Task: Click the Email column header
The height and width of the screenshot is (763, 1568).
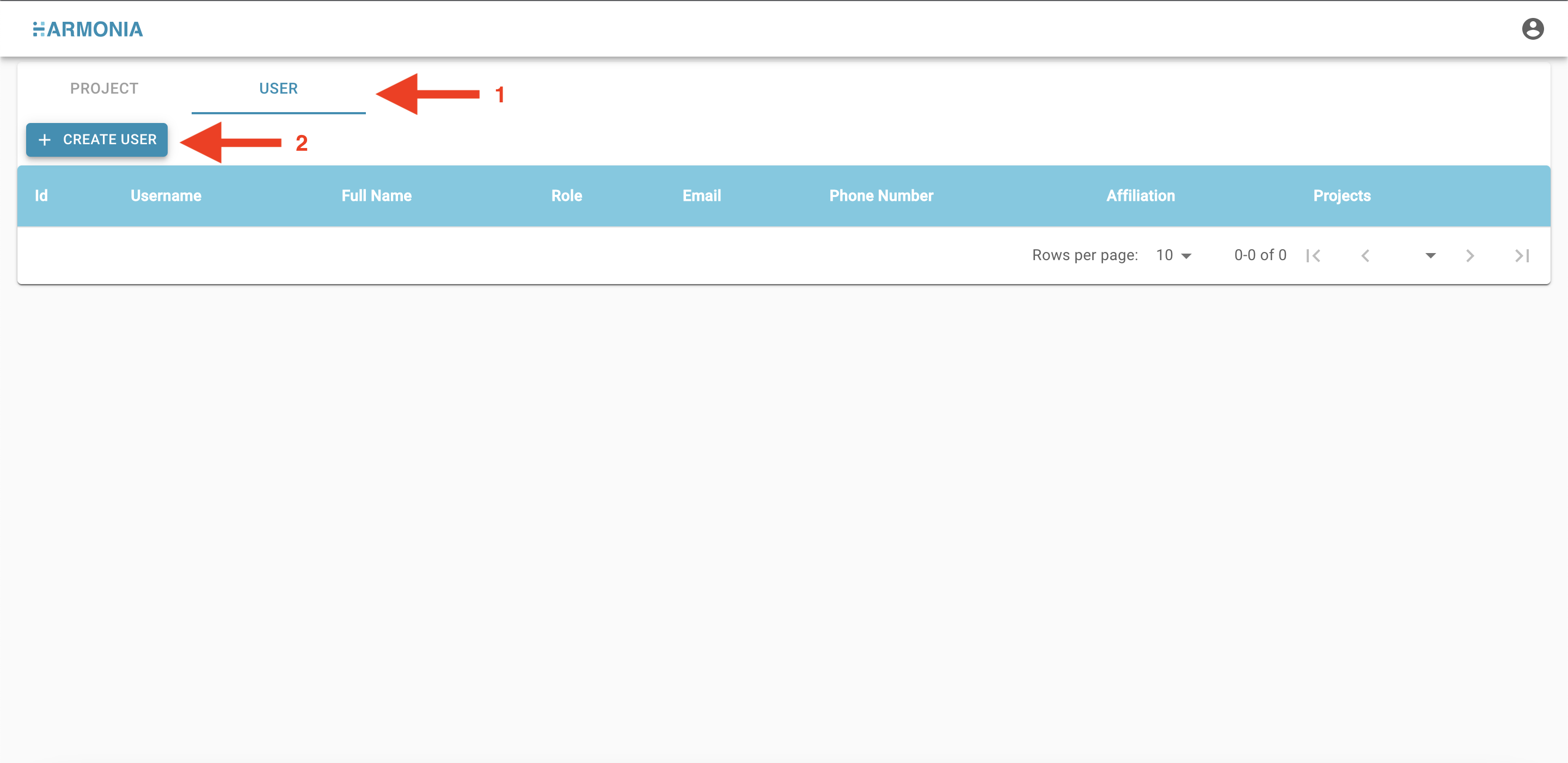Action: pos(701,195)
